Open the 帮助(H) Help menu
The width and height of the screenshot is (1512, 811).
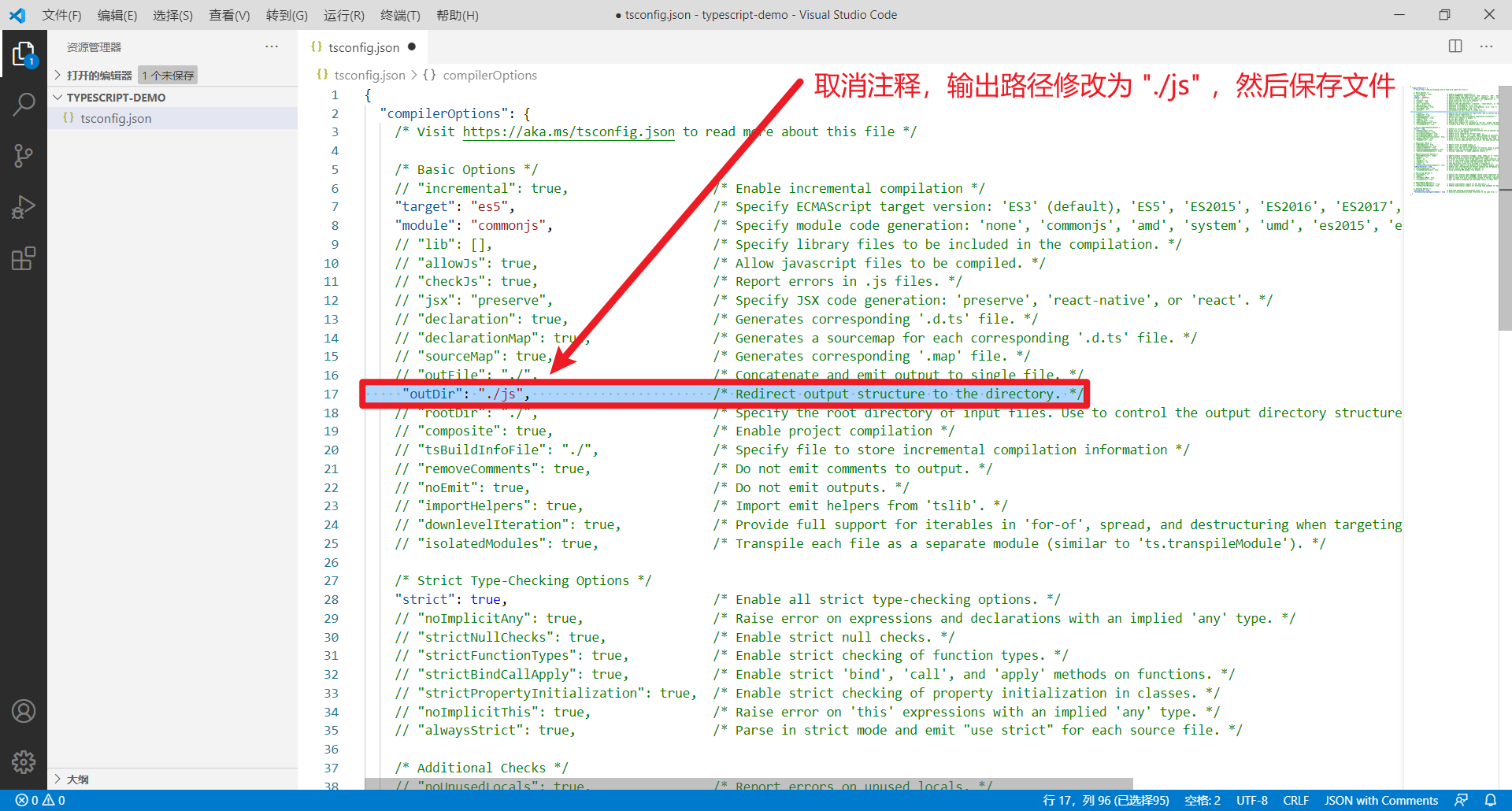[457, 15]
